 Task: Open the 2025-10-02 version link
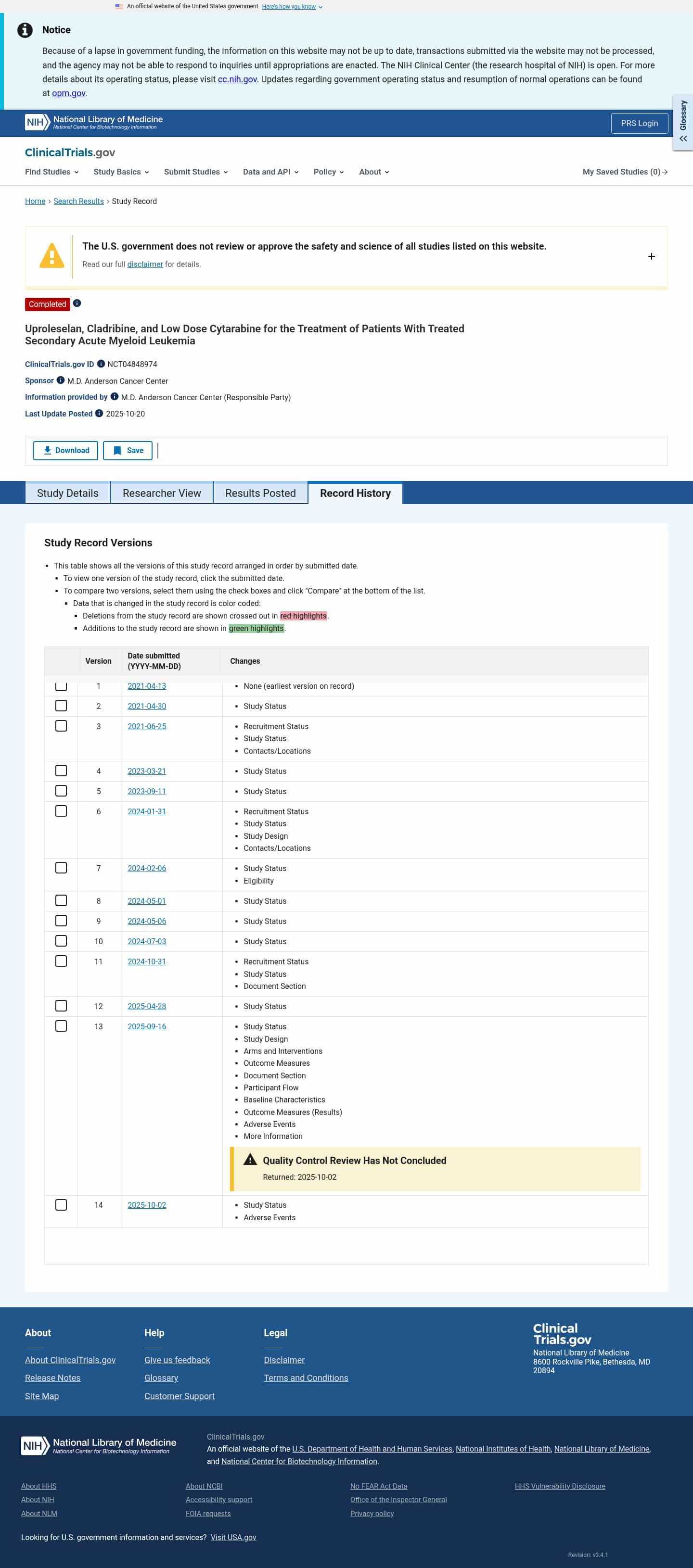[147, 1205]
